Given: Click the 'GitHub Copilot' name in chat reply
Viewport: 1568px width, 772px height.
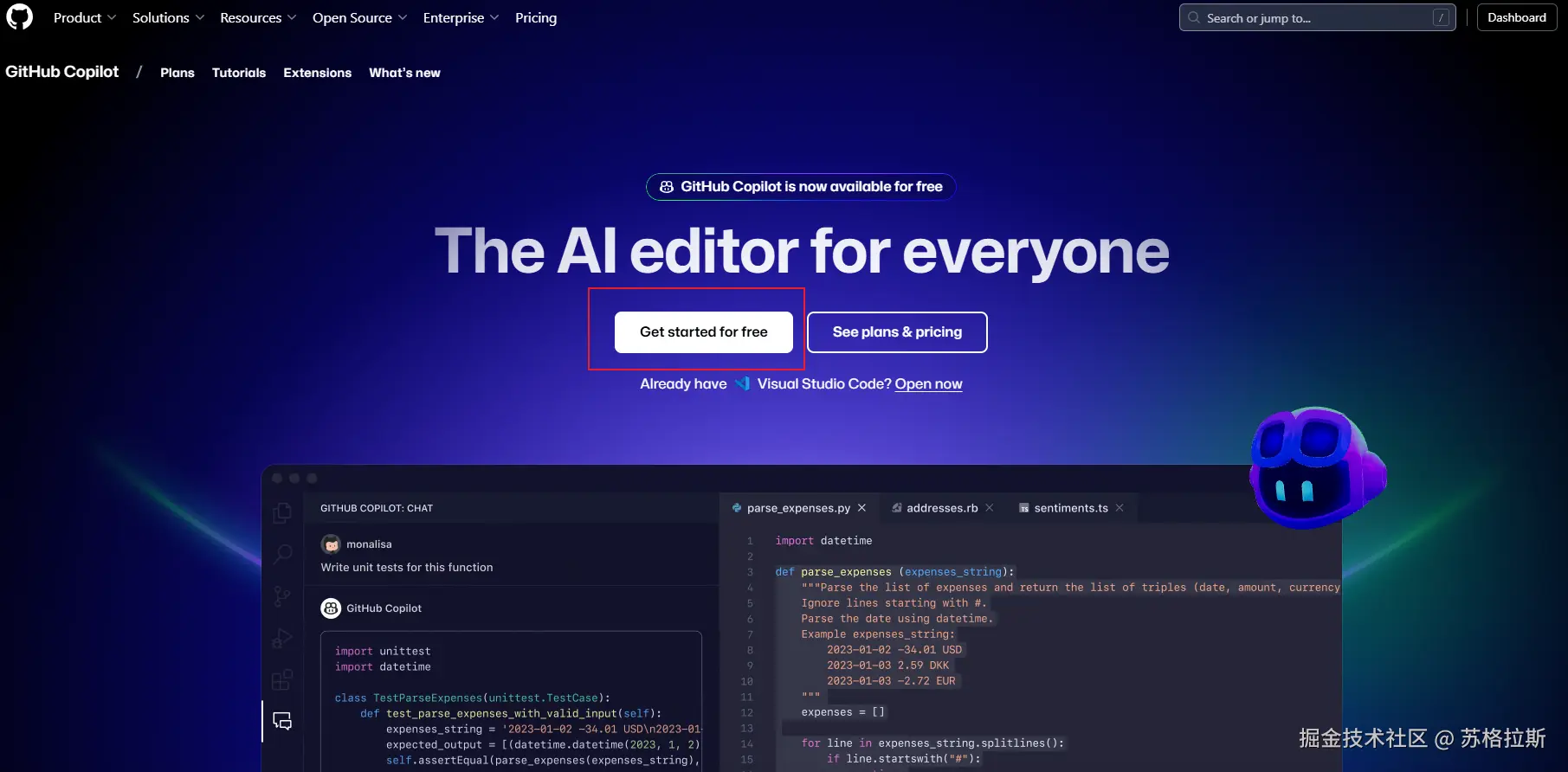Looking at the screenshot, I should click(x=384, y=608).
